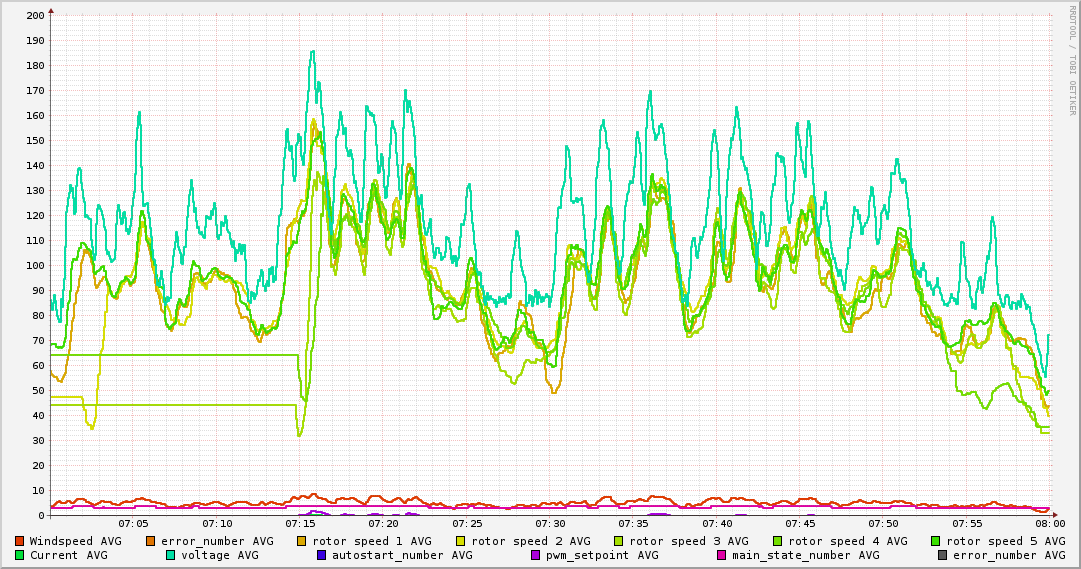Click the 60 value on vertical axis

(38, 366)
